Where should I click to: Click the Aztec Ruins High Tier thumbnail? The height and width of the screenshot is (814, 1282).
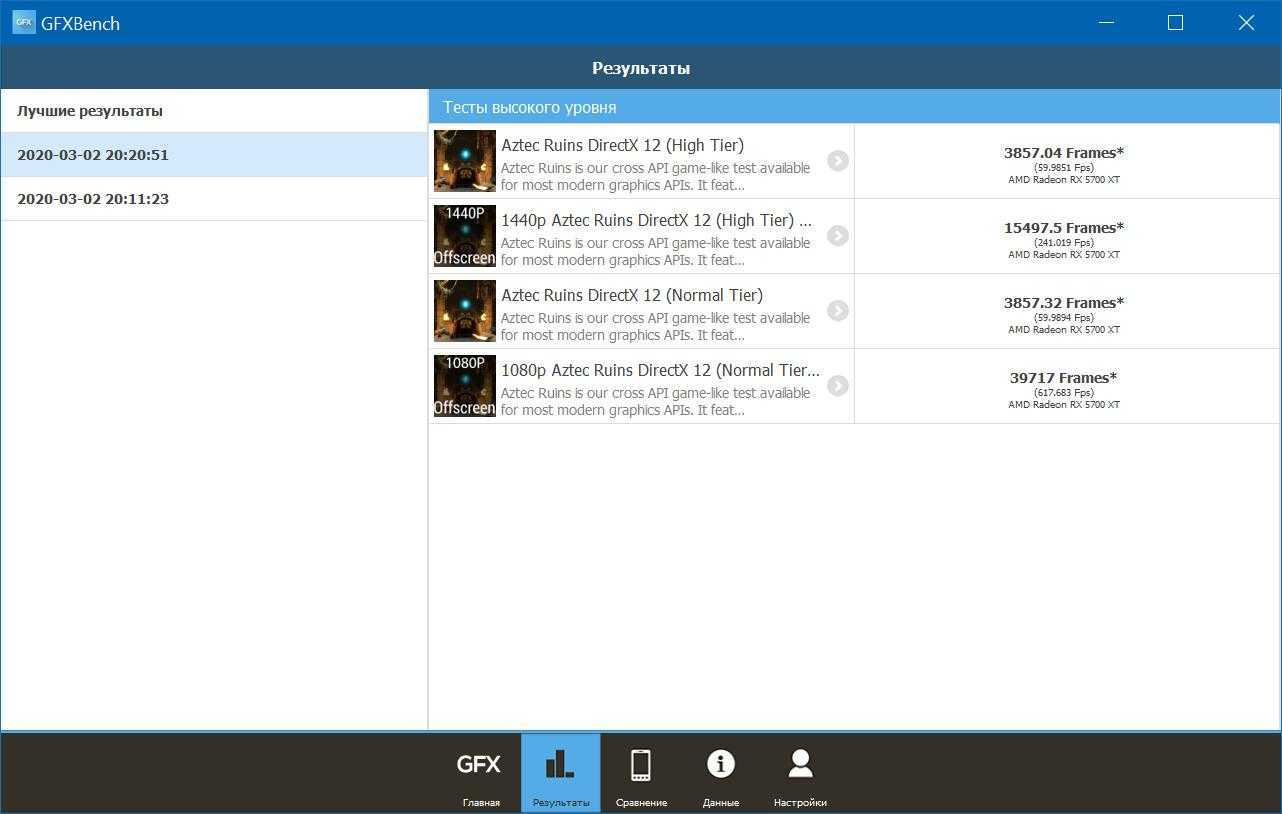tap(465, 161)
